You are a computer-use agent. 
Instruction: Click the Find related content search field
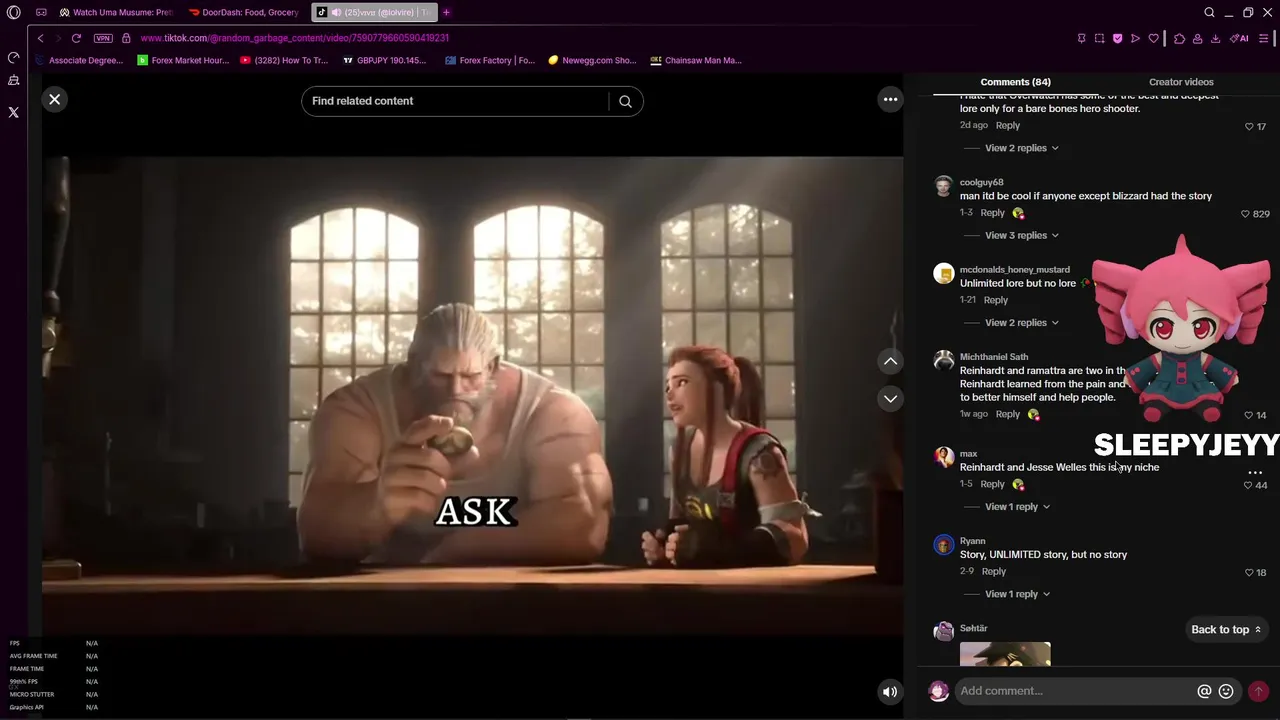458,101
